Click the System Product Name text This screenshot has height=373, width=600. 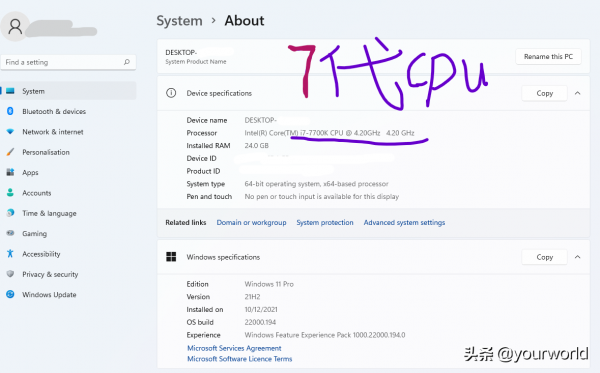[196, 62]
